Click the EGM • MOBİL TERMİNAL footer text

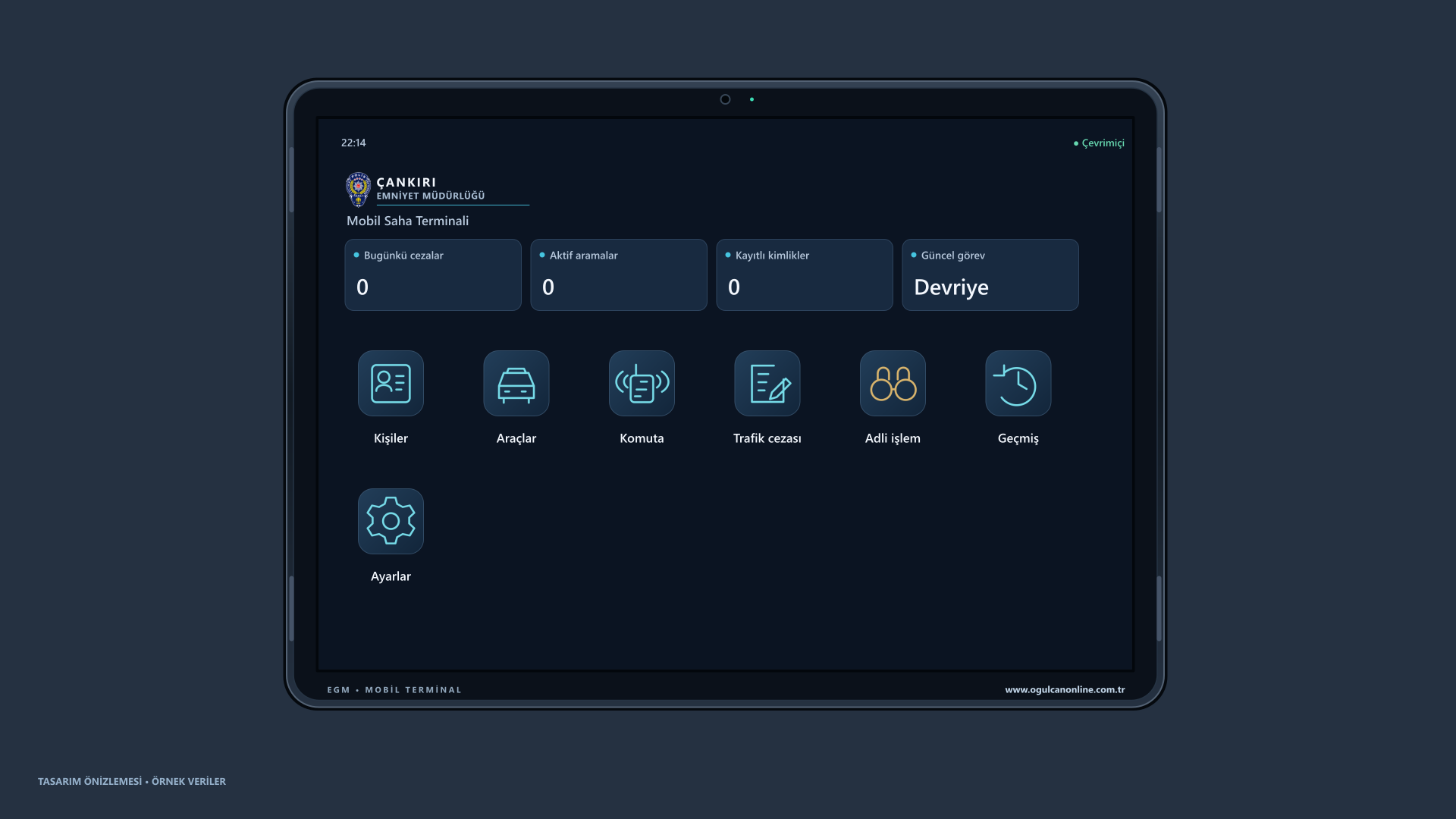tap(394, 690)
